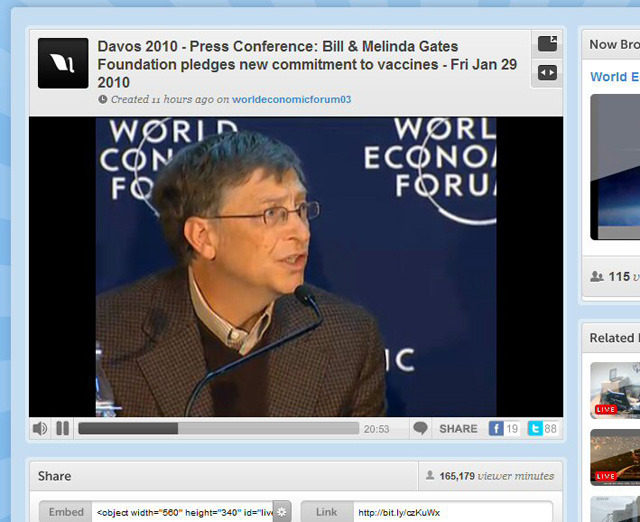Open video in pop-out window icon
Image resolution: width=640 pixels, height=522 pixels.
pyautogui.click(x=547, y=44)
